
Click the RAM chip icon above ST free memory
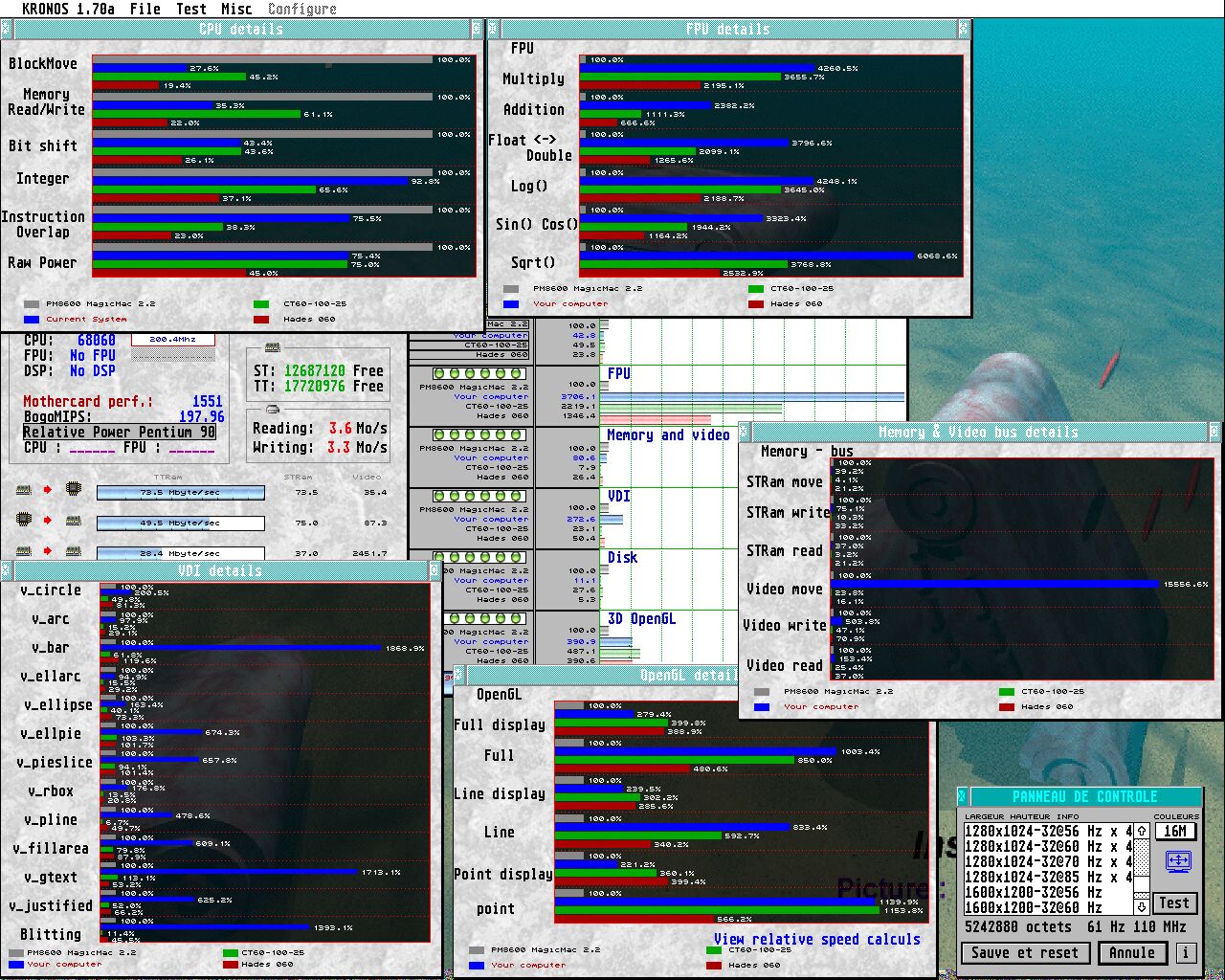[273, 347]
